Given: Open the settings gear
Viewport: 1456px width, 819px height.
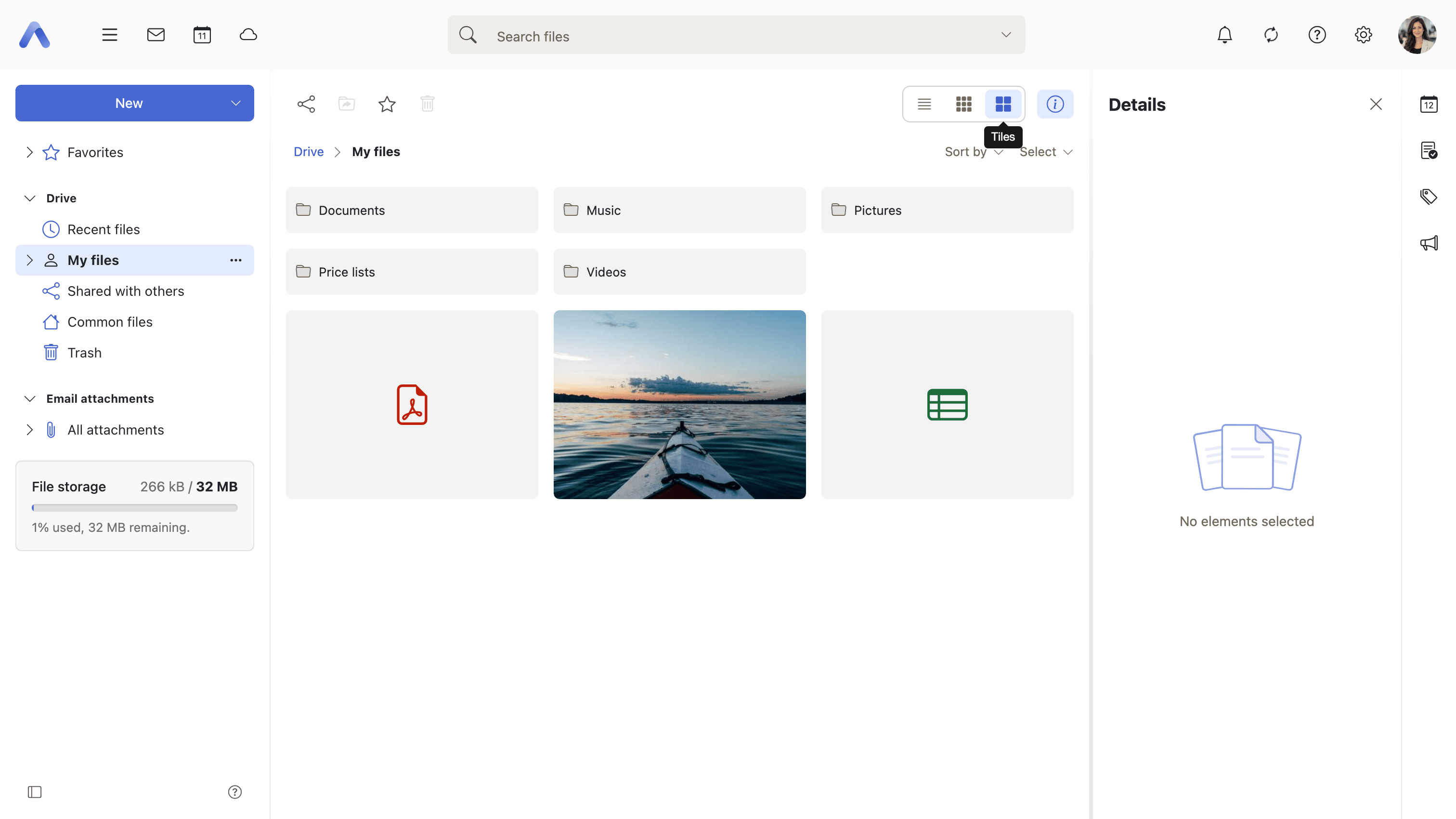Looking at the screenshot, I should 1363,35.
